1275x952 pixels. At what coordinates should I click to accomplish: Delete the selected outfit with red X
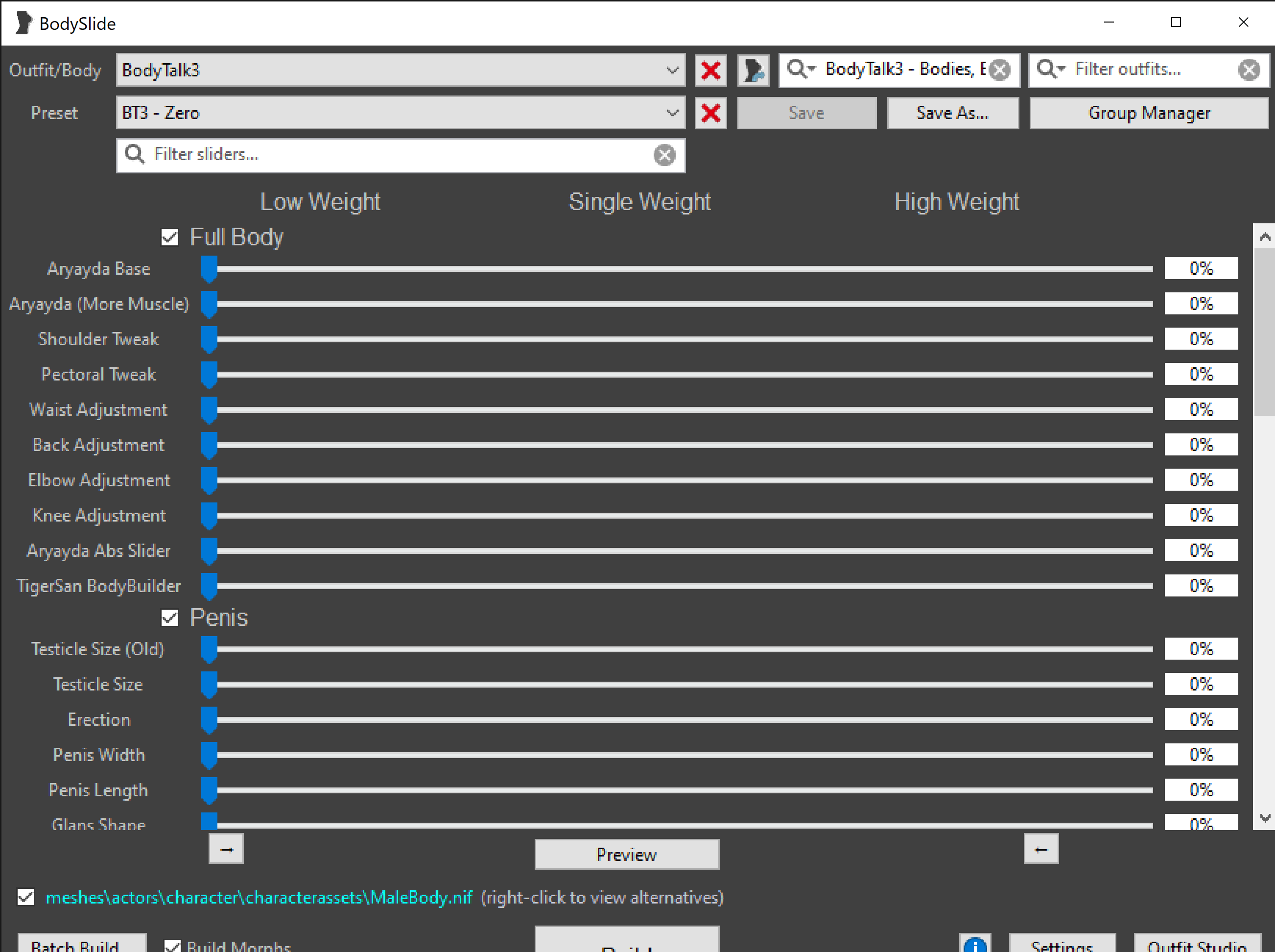pyautogui.click(x=710, y=71)
